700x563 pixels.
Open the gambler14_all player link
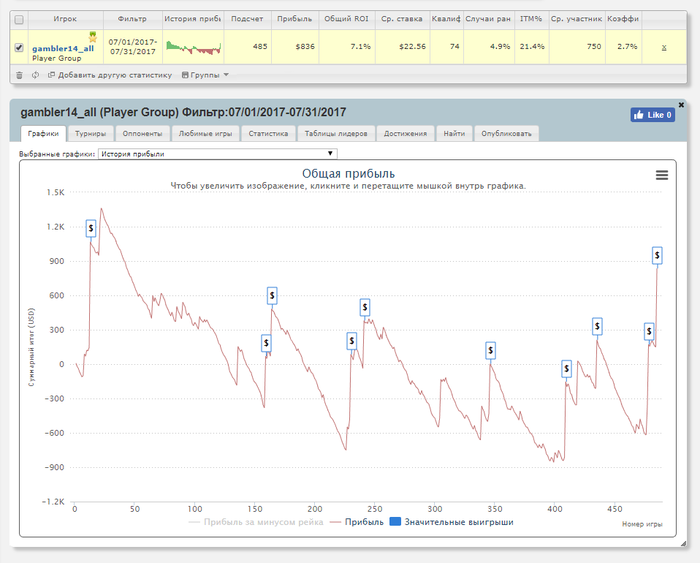coord(63,48)
